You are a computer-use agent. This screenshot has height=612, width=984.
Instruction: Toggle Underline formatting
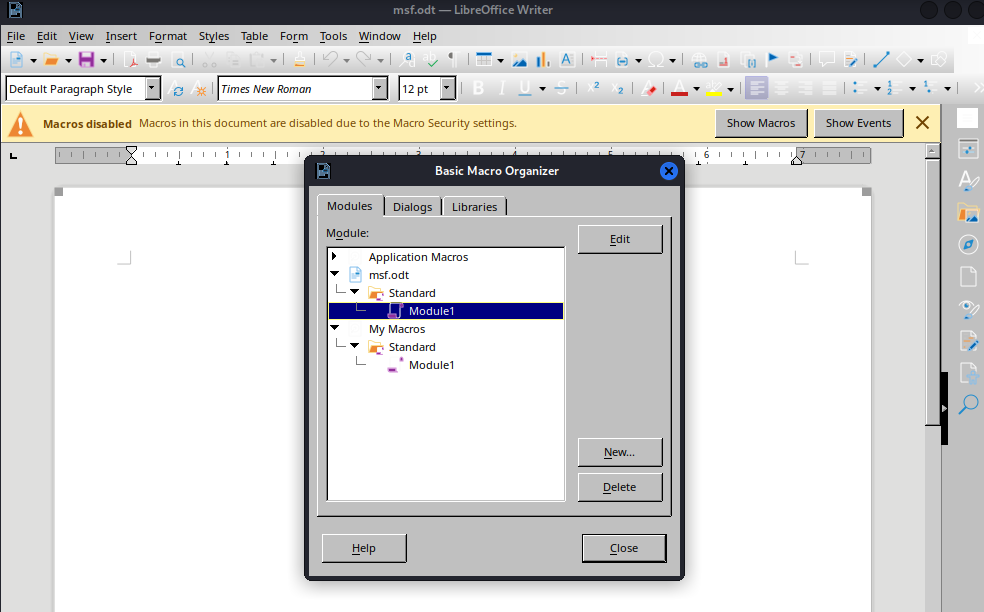(523, 89)
